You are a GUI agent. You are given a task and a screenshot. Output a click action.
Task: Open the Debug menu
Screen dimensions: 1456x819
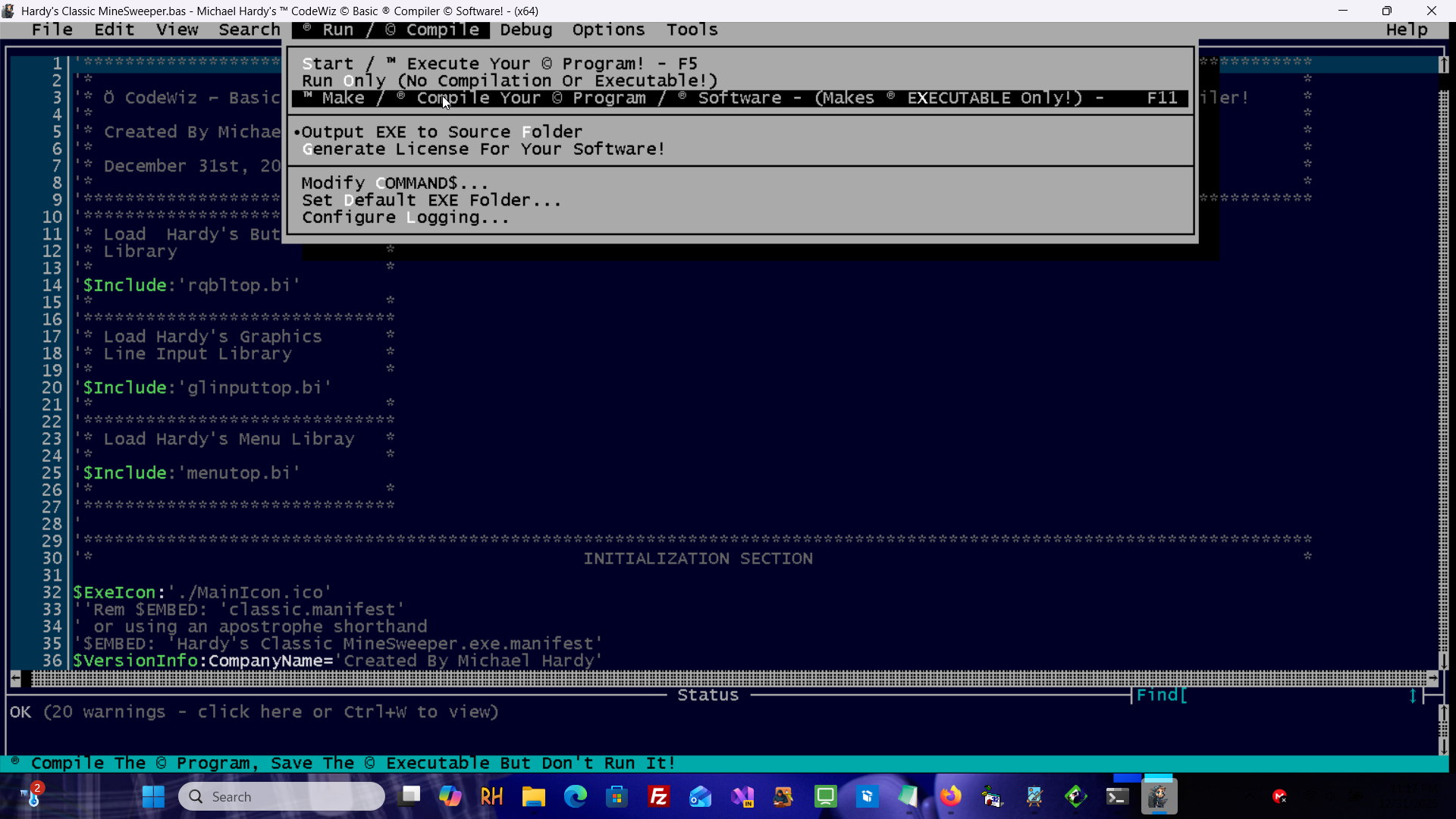[526, 30]
